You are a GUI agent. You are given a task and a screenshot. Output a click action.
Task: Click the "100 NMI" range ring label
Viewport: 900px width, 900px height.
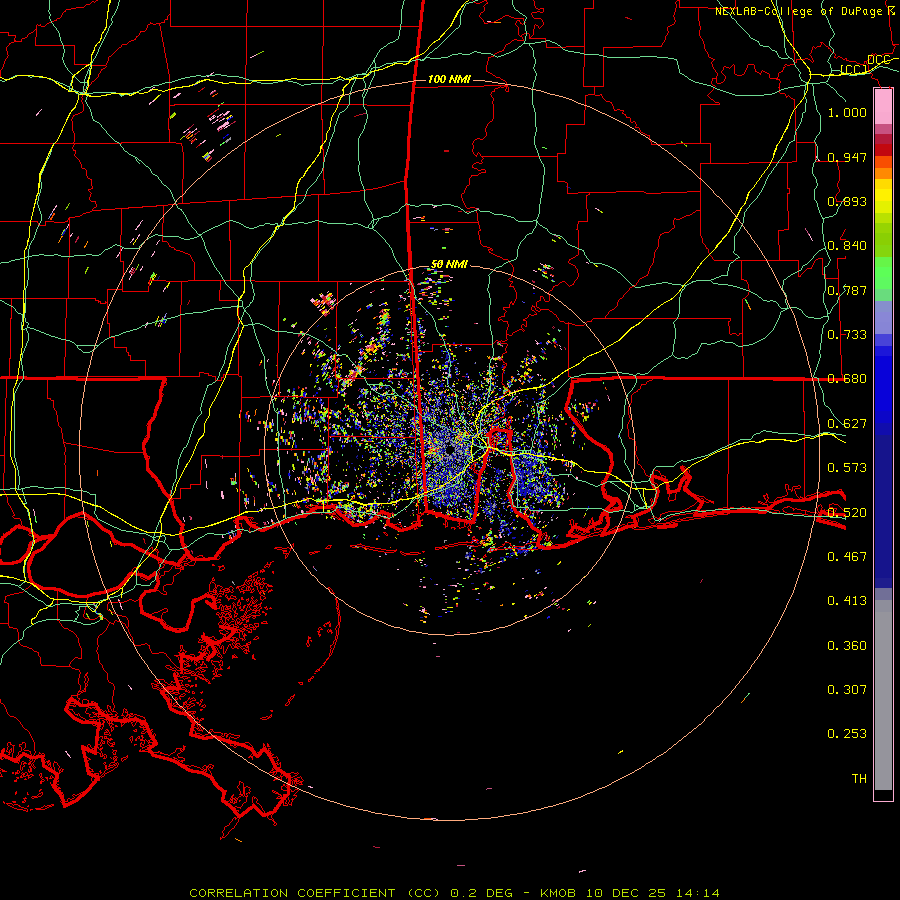pos(449,79)
